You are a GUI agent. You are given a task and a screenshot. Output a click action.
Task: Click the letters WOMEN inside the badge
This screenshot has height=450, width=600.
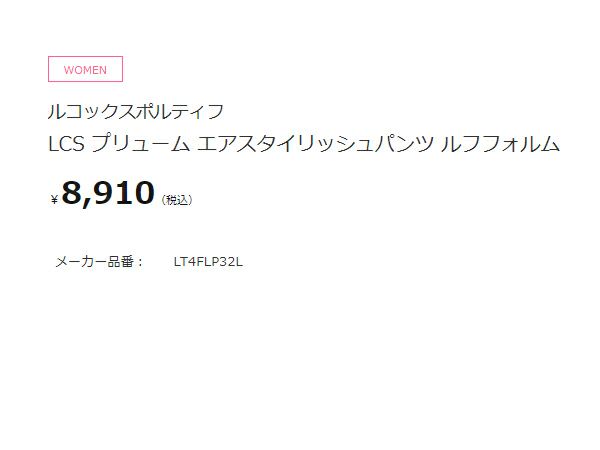tap(85, 70)
